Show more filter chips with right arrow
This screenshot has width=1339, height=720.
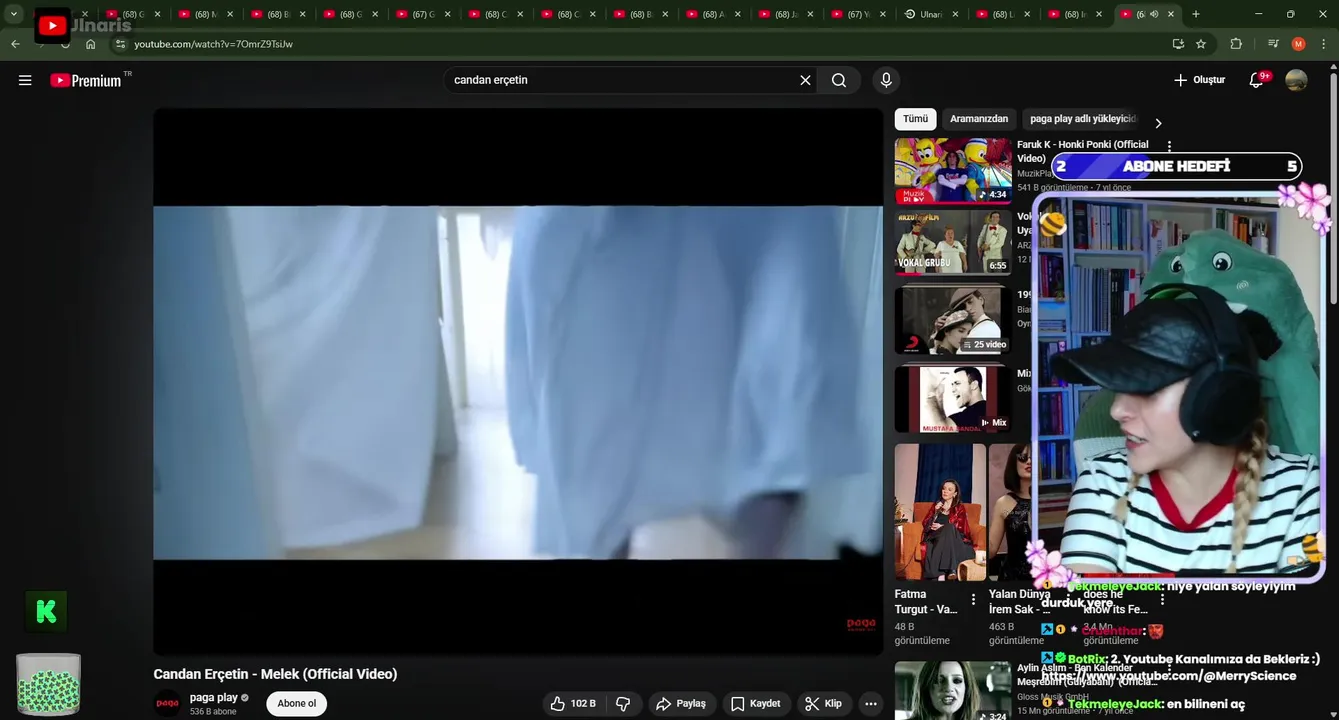point(1158,123)
